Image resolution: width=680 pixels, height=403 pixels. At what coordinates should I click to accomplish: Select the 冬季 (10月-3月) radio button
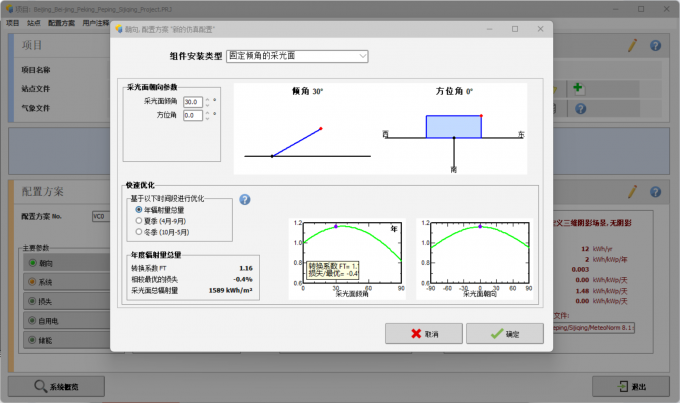139,232
